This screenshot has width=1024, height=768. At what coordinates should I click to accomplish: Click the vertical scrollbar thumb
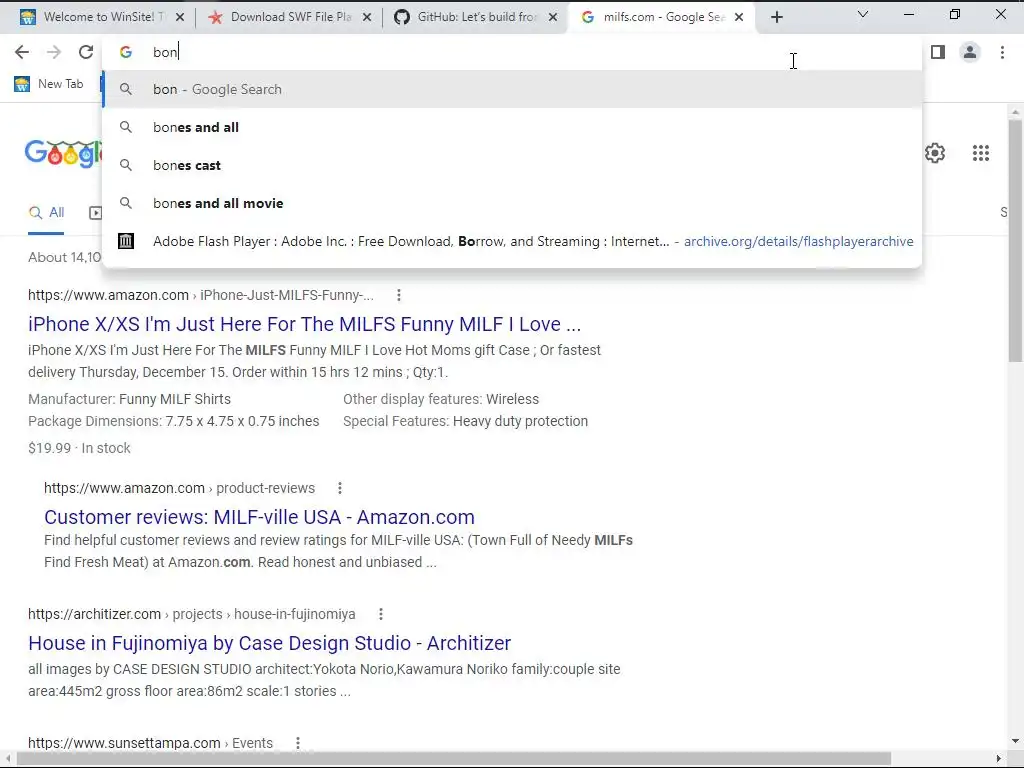tap(1015, 240)
